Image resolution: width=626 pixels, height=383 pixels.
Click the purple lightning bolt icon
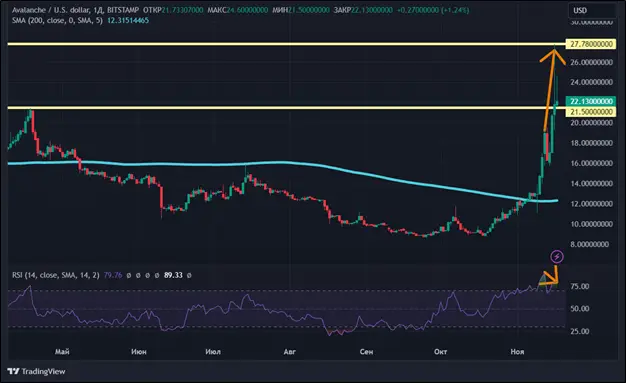point(557,256)
